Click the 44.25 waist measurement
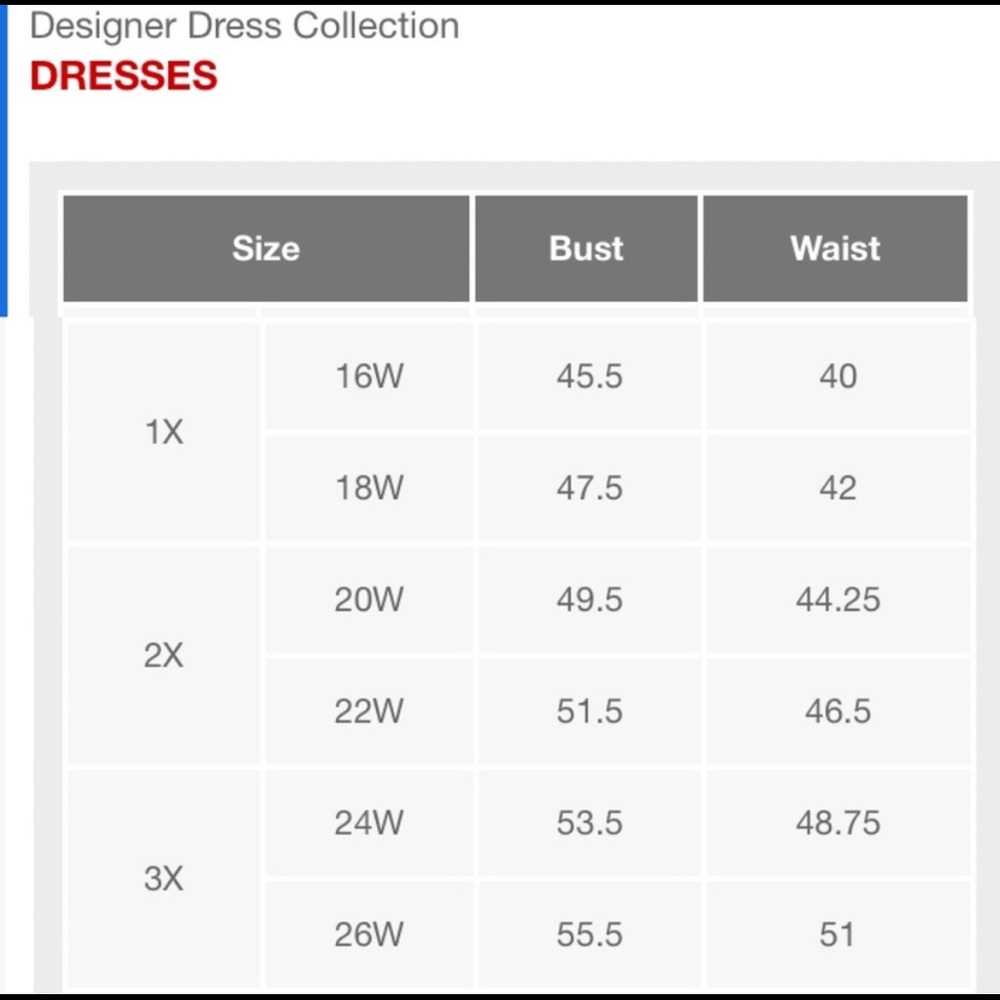The height and width of the screenshot is (1000, 1000). point(838,599)
